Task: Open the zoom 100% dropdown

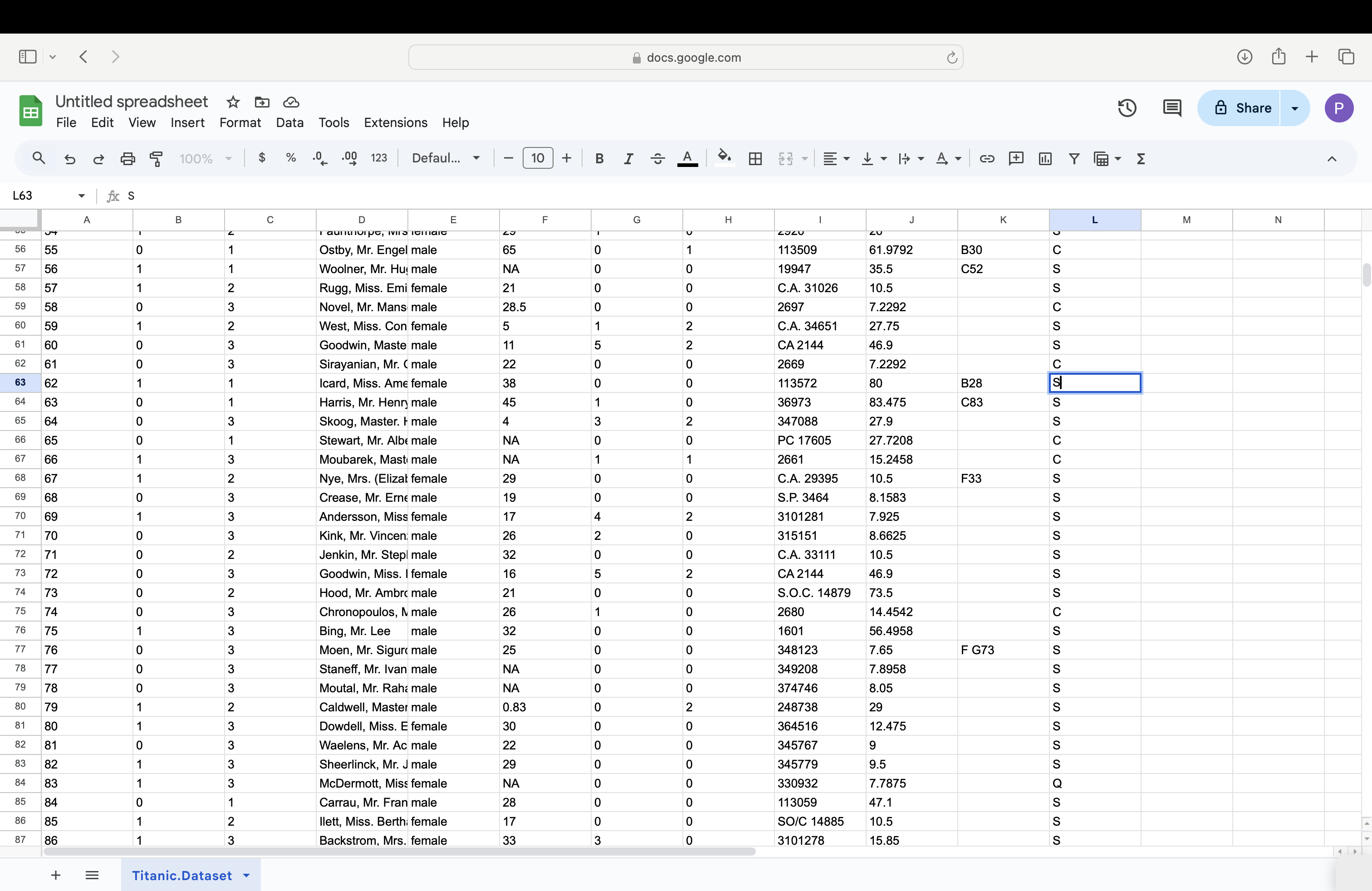Action: 205,158
